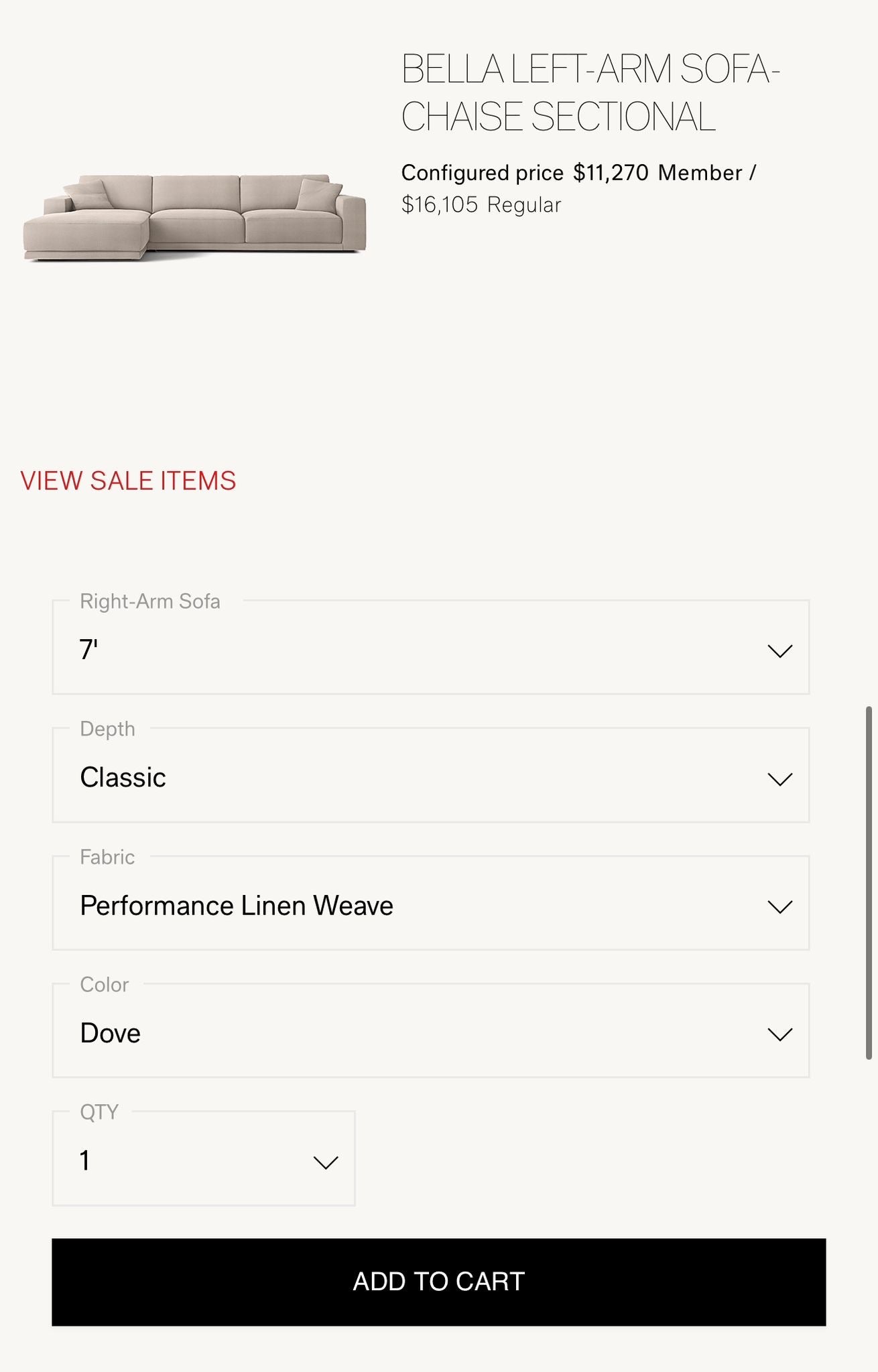Click the chevron arrow in Right-Arm Sofa field
Viewport: 878px width, 1372px height.
[x=779, y=651]
